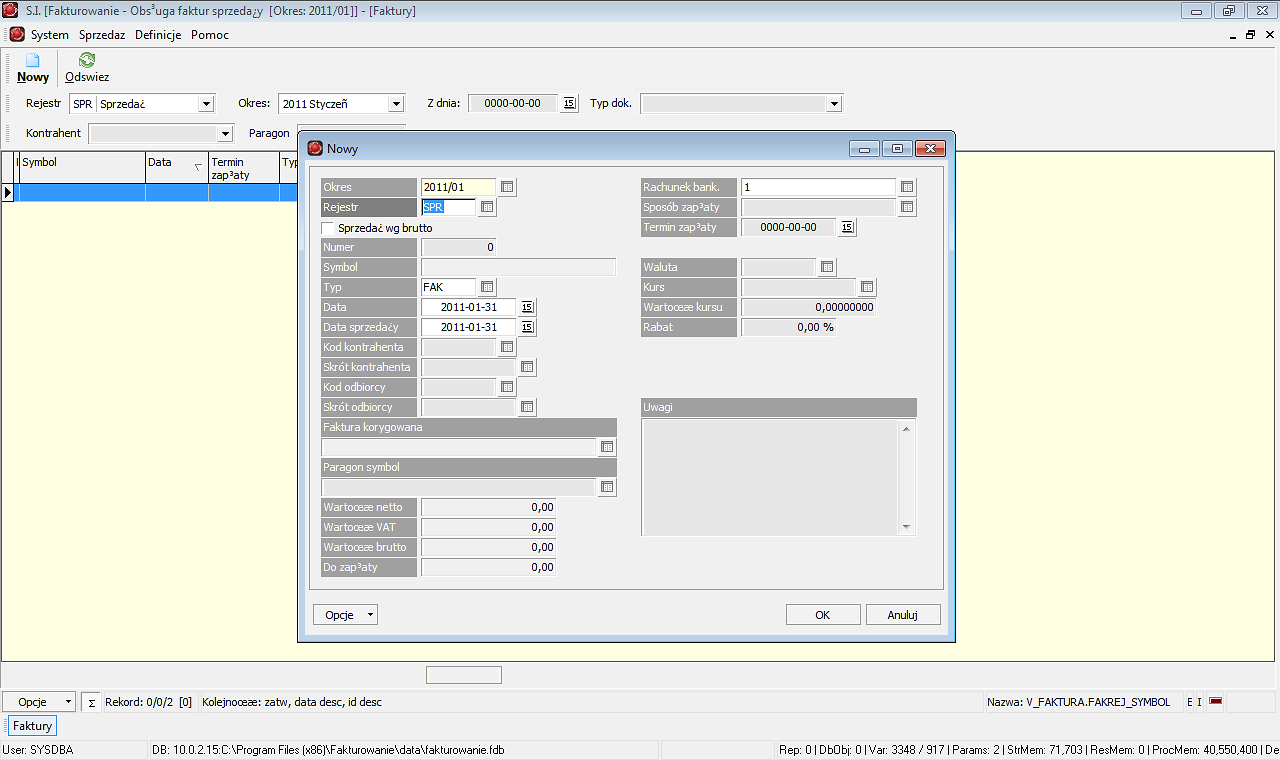Click the Uwagi notes text area
Screen dimensions: 1280x760
click(771, 478)
